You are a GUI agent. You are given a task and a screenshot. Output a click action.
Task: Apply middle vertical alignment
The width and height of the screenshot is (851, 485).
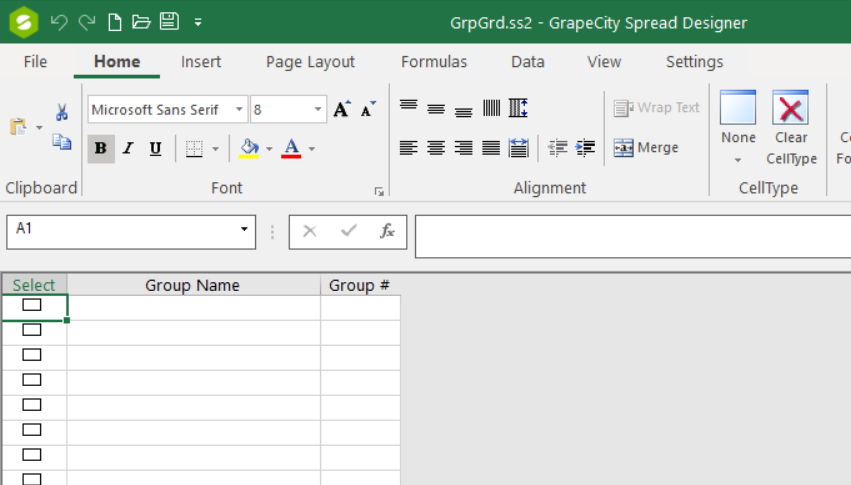point(436,109)
